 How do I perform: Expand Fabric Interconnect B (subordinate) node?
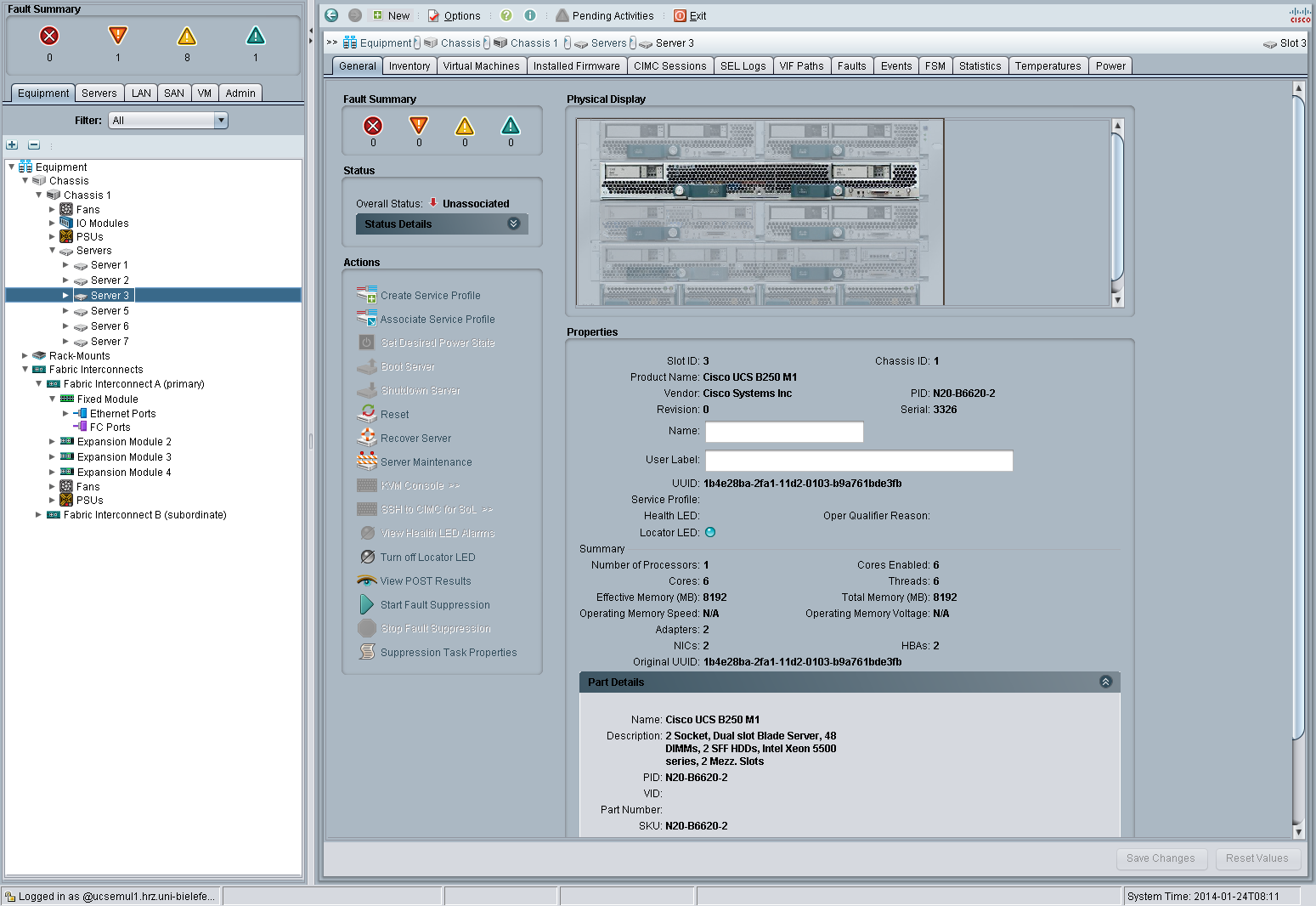39,514
